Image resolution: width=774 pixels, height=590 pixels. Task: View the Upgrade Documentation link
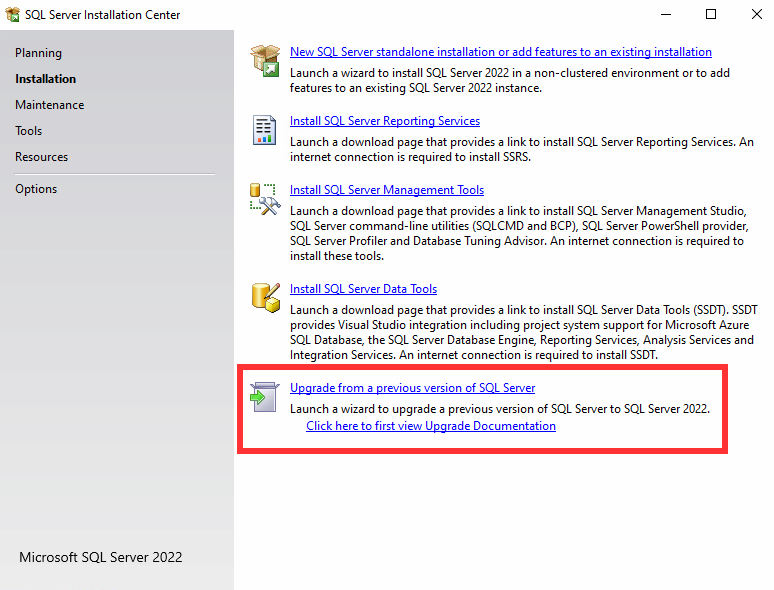click(x=431, y=426)
